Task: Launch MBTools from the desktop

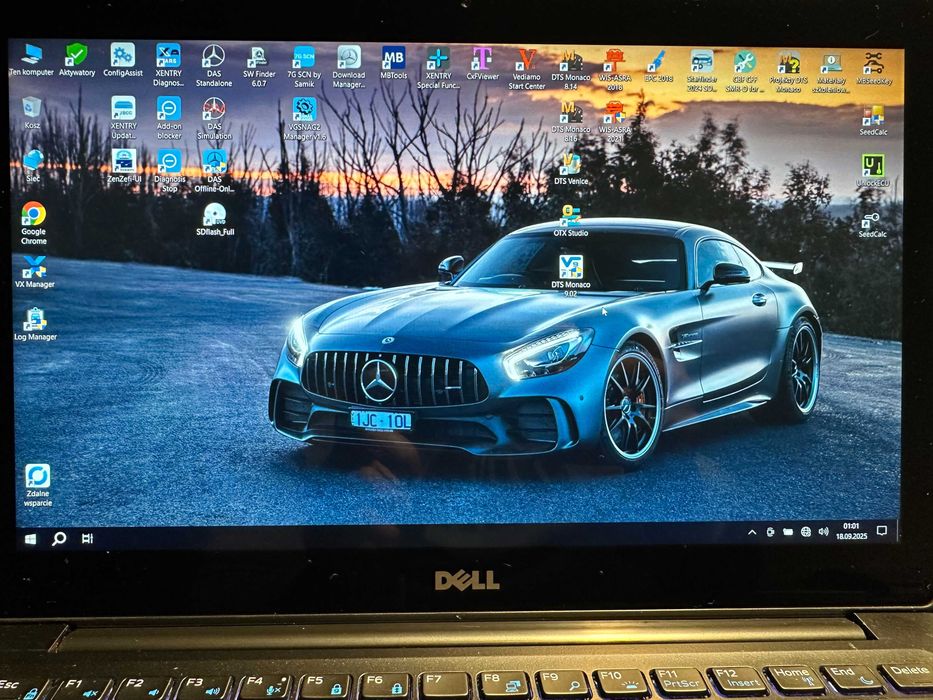Action: [393, 62]
